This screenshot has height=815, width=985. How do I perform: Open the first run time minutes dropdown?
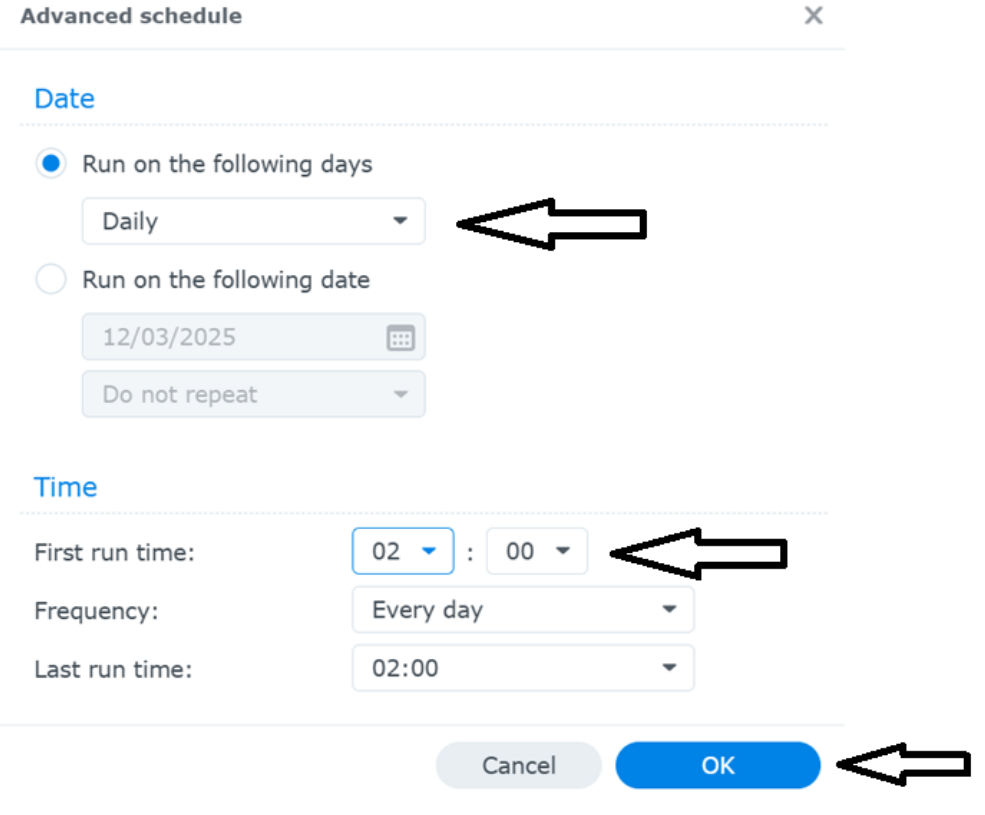click(537, 551)
